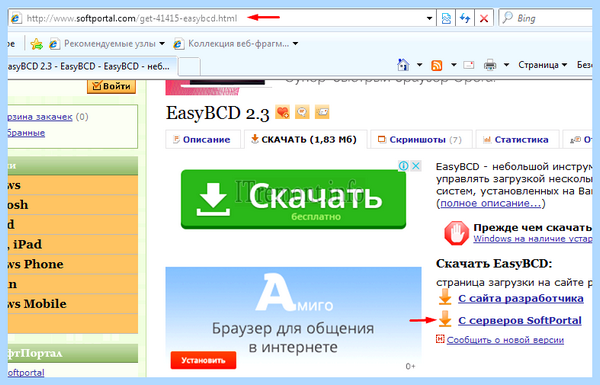Open the address bar history dropdown

coord(429,18)
